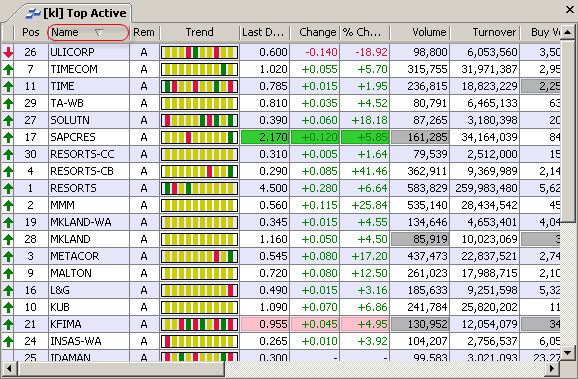Image resolution: width=578 pixels, height=379 pixels.
Task: Click the turnover value 31,971,387
Action: coord(490,69)
